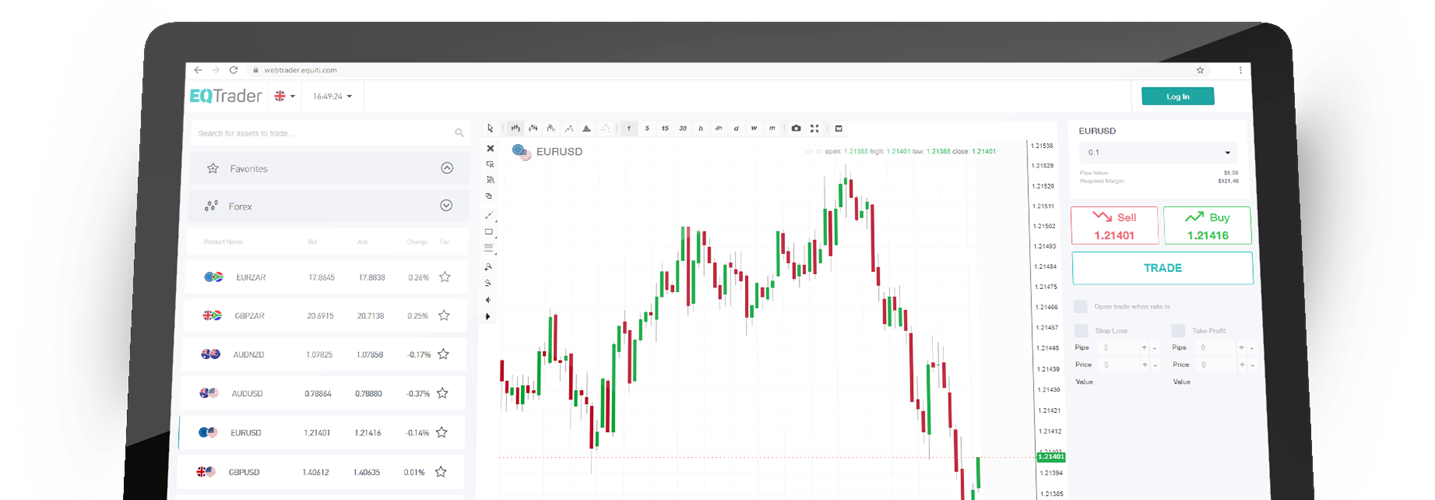
Task: Open the language flag dropdown
Action: (284, 97)
